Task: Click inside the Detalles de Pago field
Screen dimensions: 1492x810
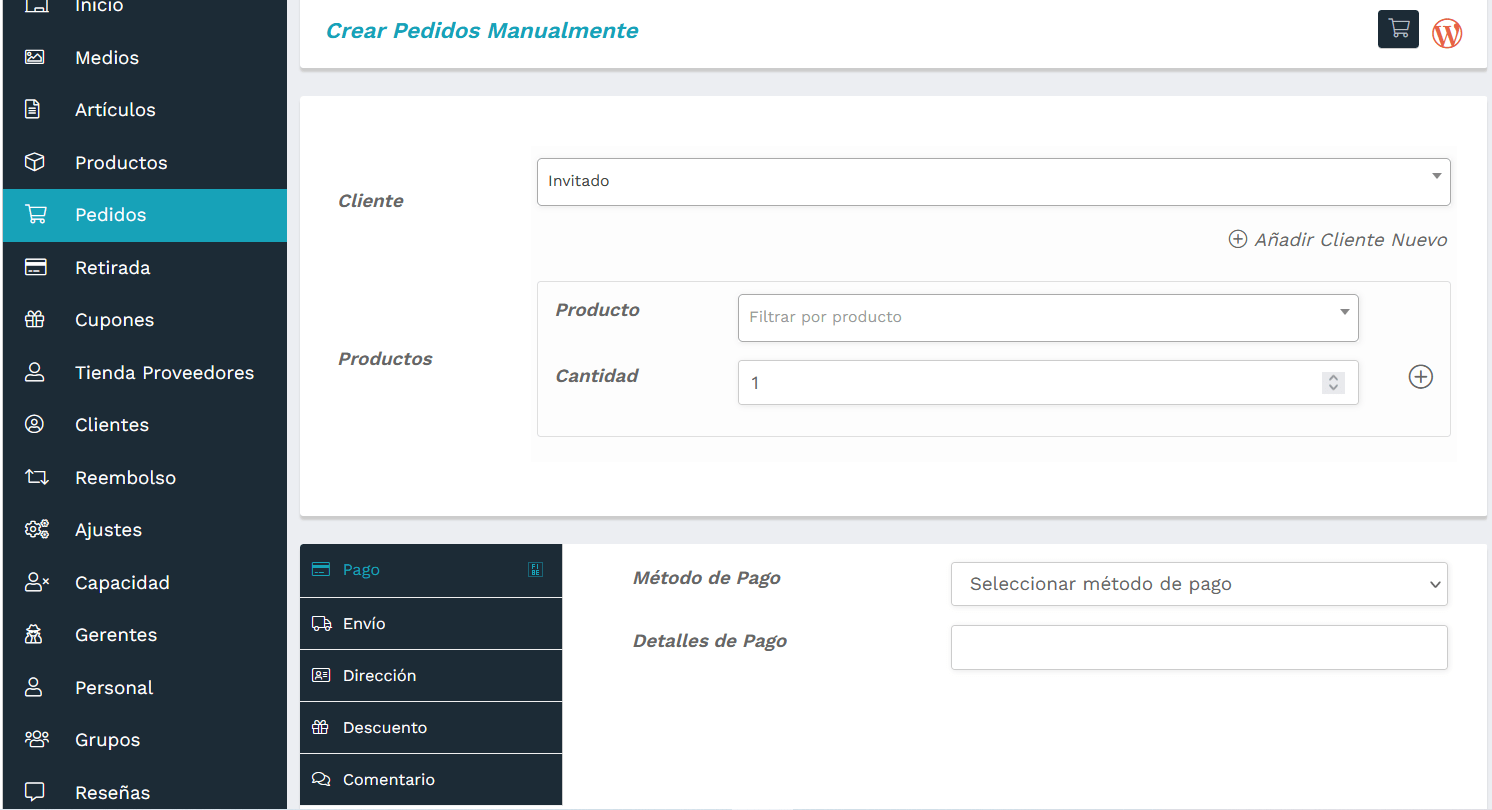Action: pos(1199,647)
